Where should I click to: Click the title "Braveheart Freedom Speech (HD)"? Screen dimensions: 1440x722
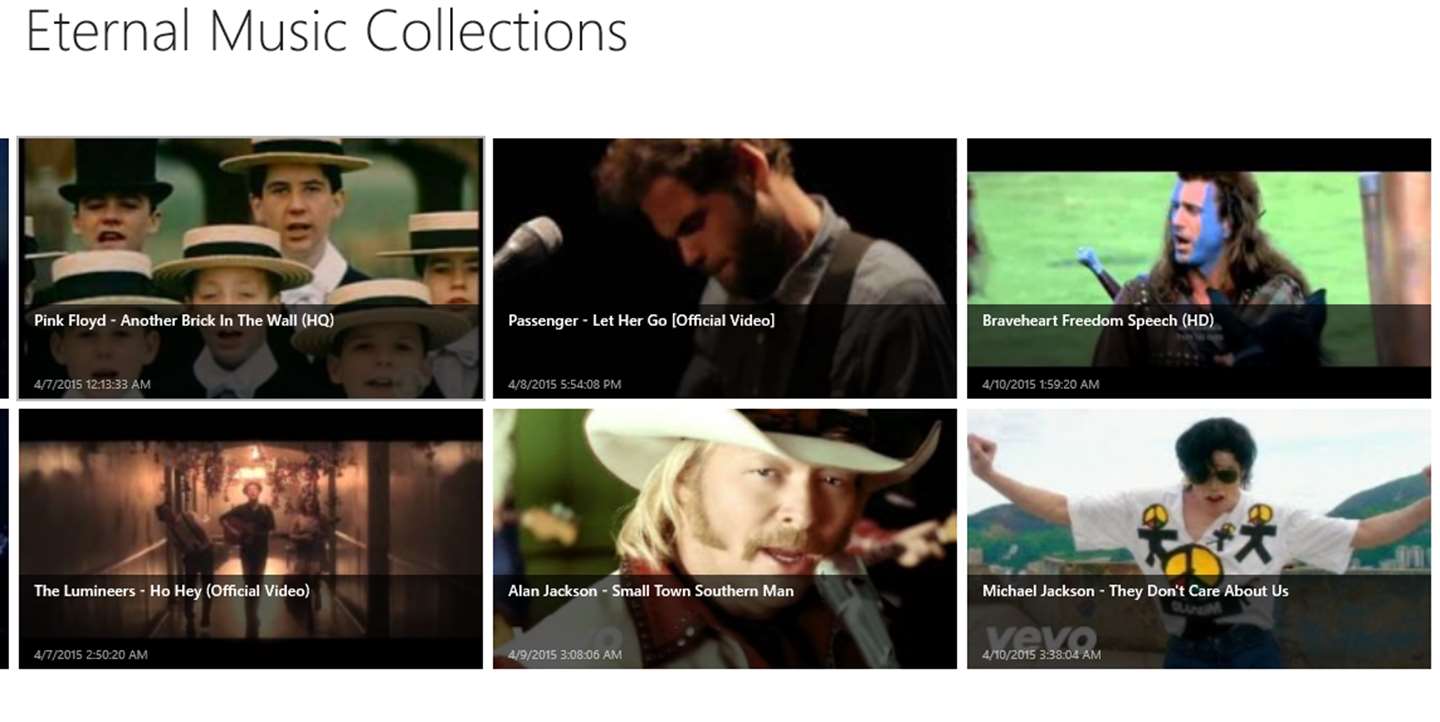(1098, 321)
